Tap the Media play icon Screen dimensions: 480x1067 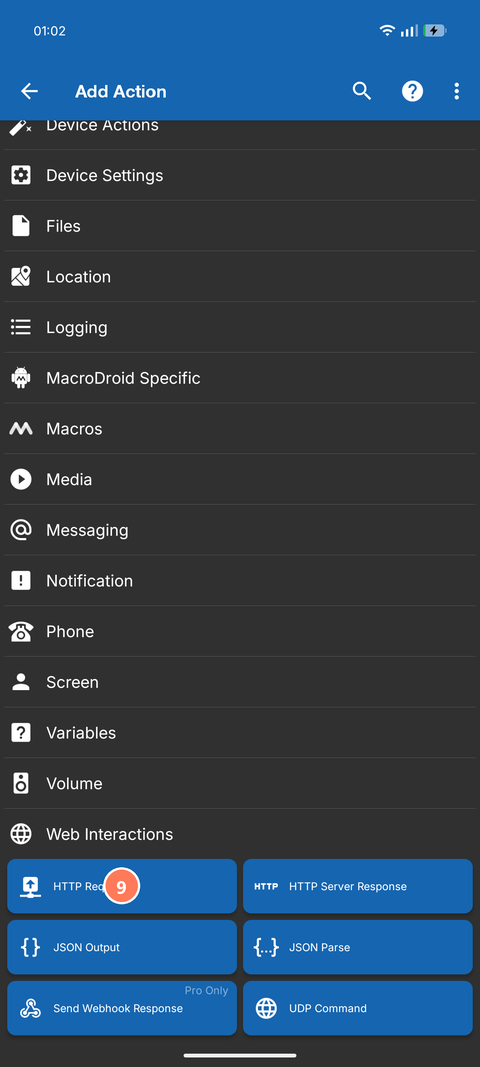point(21,479)
